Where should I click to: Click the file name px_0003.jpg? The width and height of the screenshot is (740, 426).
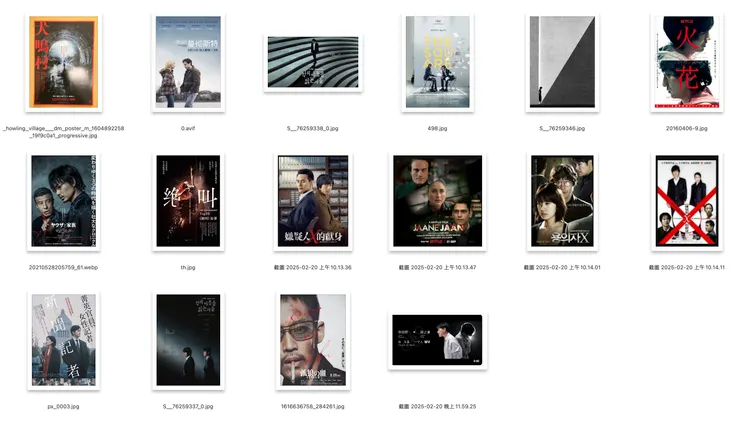tap(63, 407)
